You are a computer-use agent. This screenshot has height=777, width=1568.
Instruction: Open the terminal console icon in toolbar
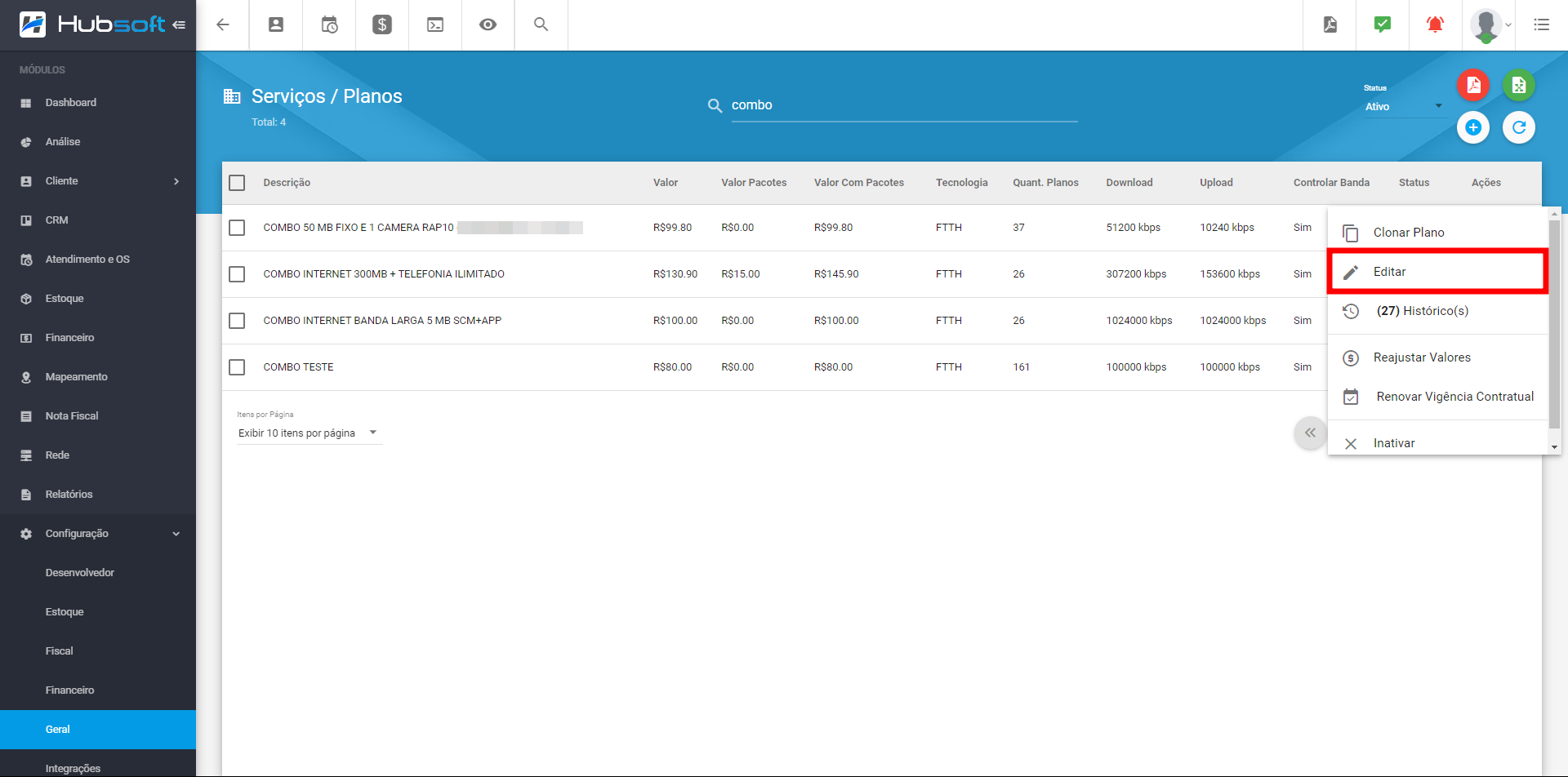click(435, 24)
